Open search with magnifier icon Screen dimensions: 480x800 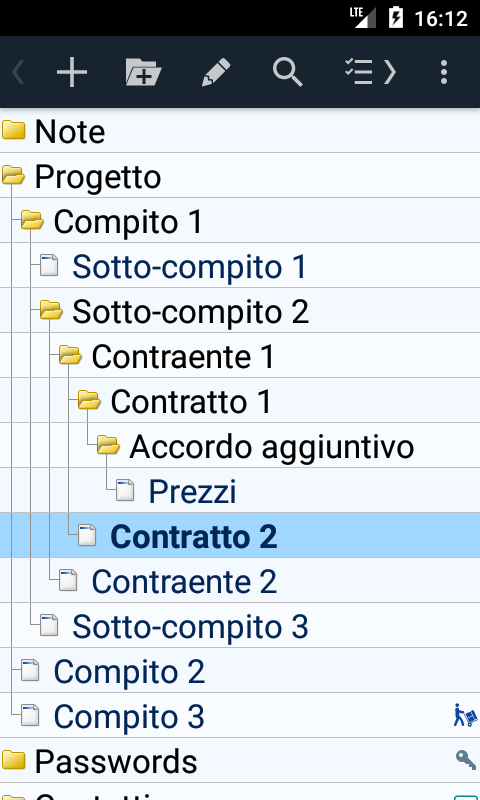(x=288, y=72)
